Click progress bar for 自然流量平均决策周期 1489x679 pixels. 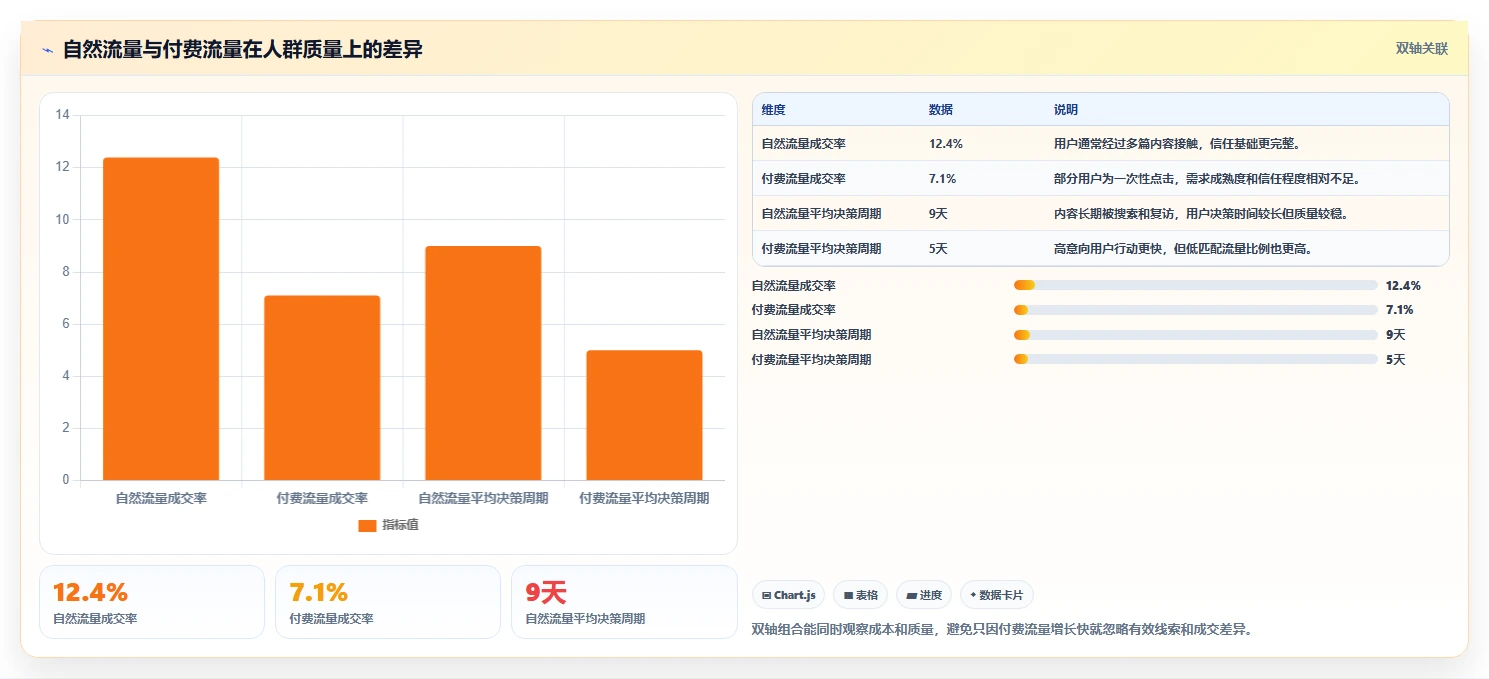click(1196, 335)
